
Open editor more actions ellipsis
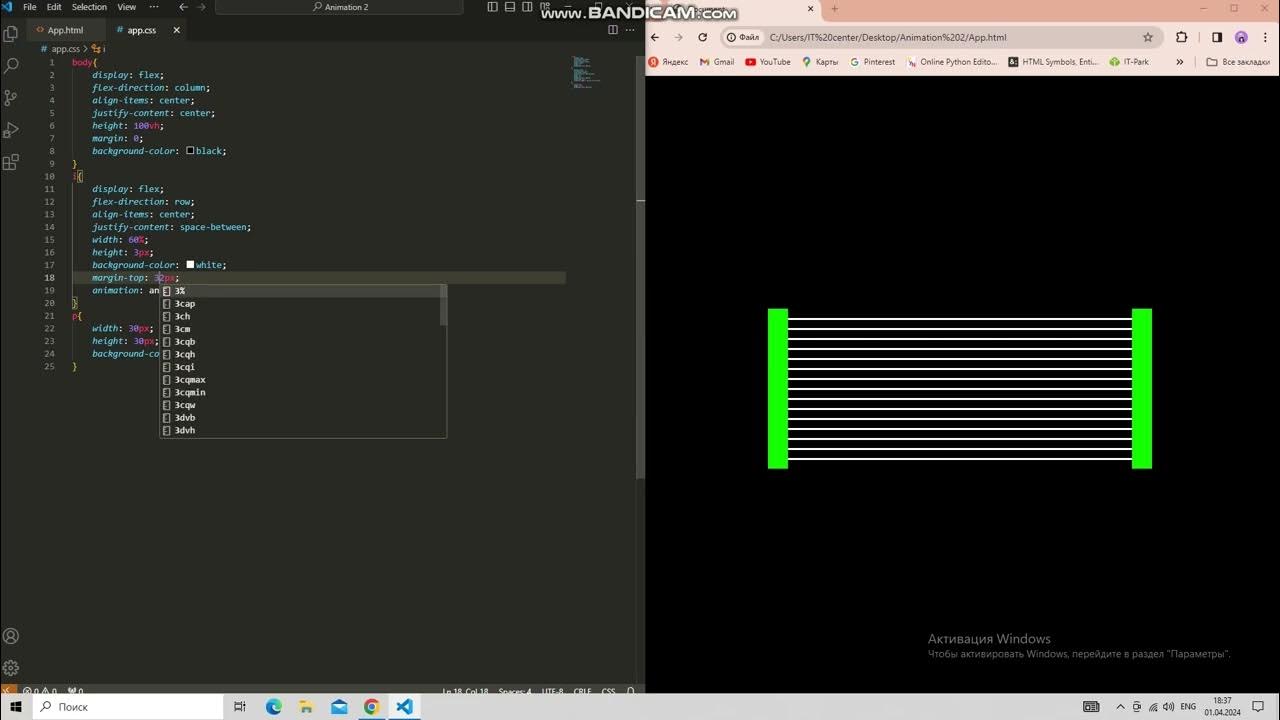click(x=630, y=30)
